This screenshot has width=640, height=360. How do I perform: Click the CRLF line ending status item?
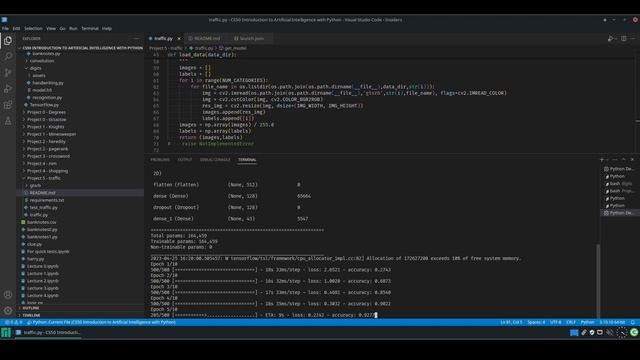[x=571, y=322]
